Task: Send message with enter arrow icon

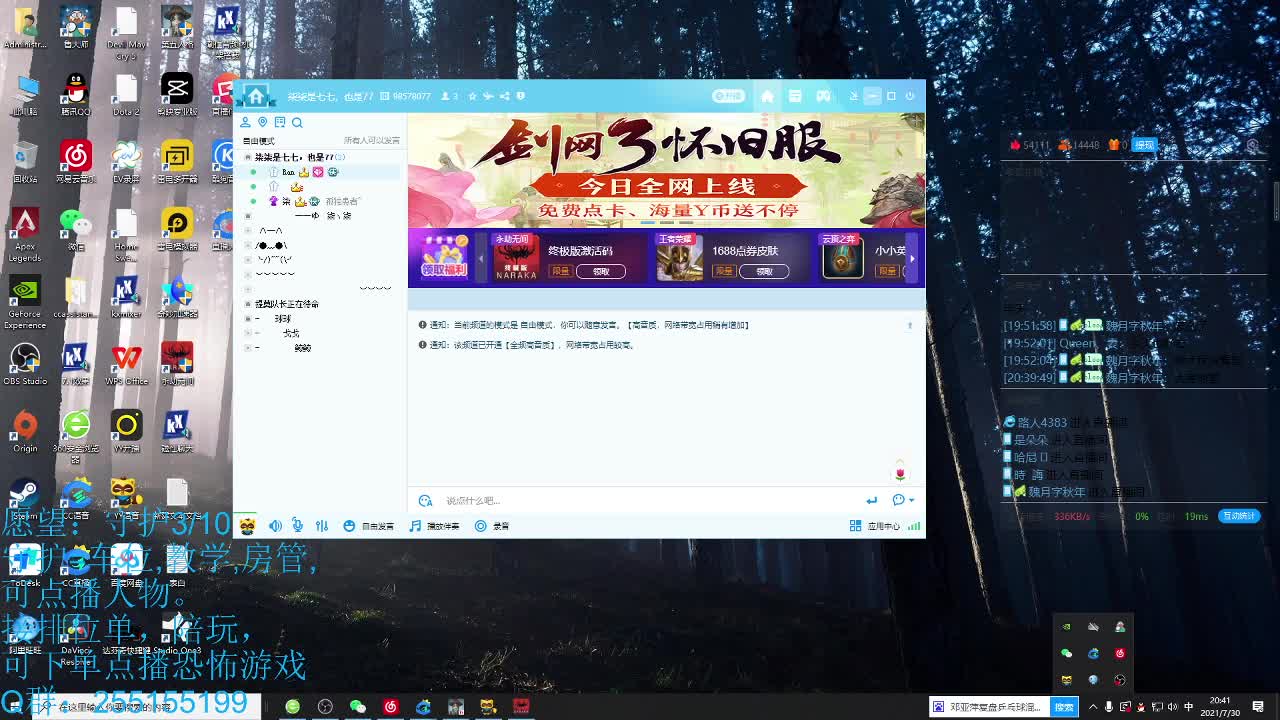Action: pyautogui.click(x=871, y=500)
